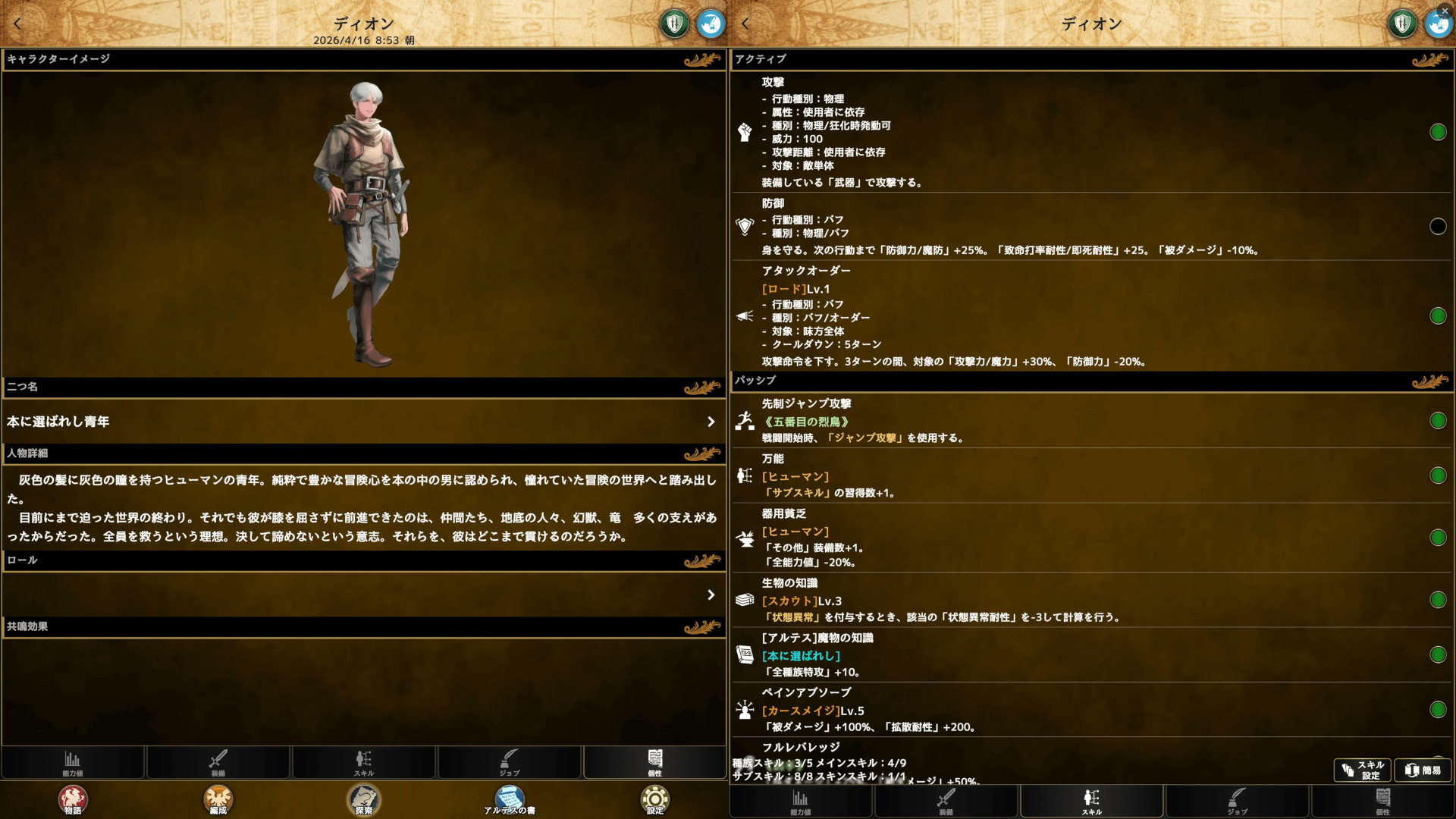Expand the 本に選ばれし青年 title row
1456x819 pixels.
[711, 422]
